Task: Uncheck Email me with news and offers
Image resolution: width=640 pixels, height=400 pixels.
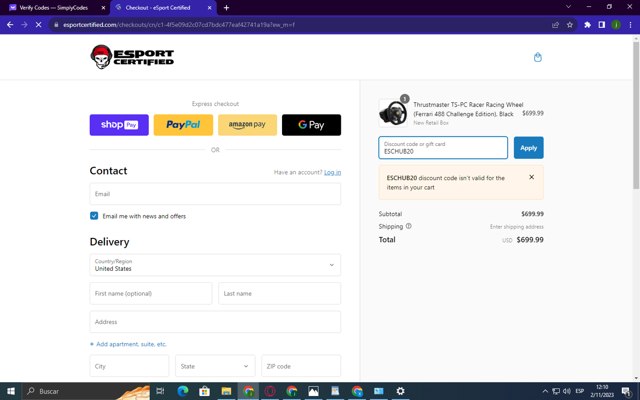Action: click(94, 216)
